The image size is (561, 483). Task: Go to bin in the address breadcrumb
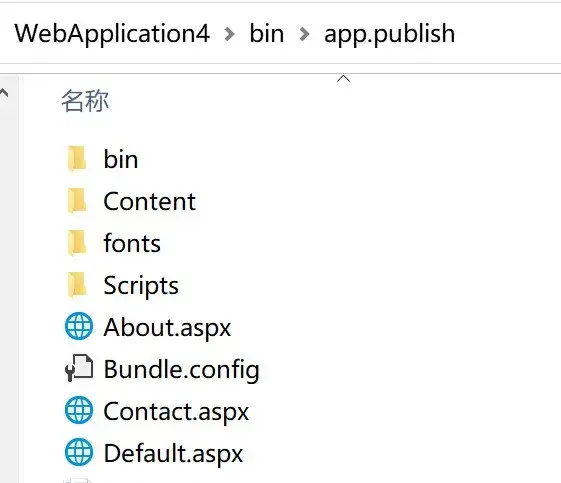coord(267,34)
